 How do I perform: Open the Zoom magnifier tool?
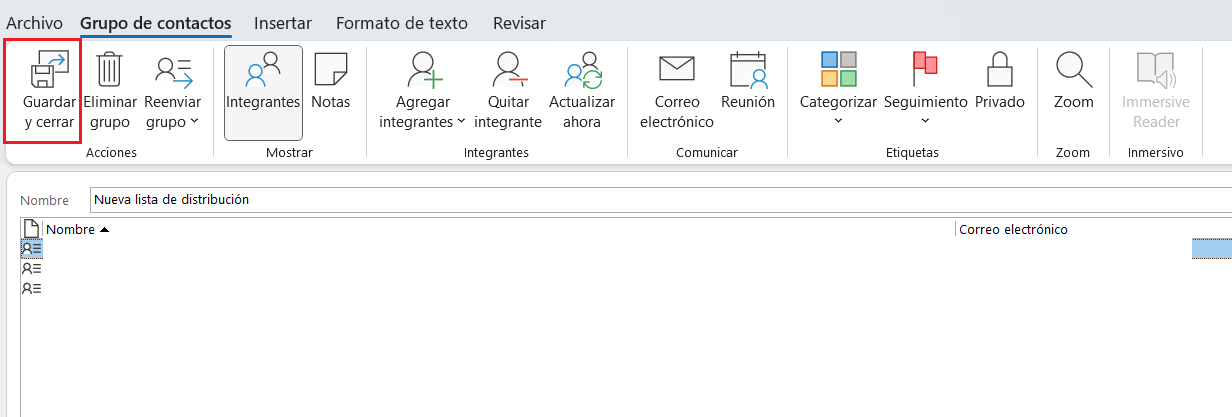click(x=1073, y=70)
